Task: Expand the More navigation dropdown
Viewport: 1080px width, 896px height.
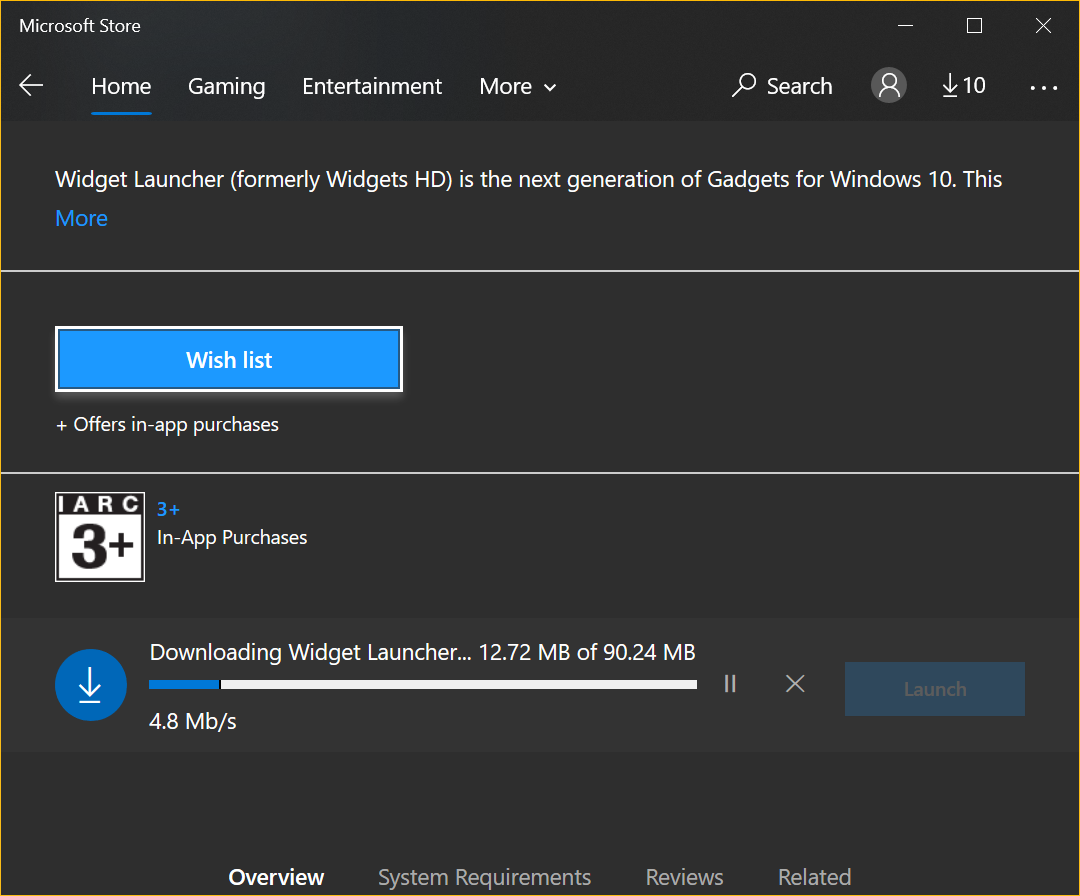Action: tap(517, 86)
